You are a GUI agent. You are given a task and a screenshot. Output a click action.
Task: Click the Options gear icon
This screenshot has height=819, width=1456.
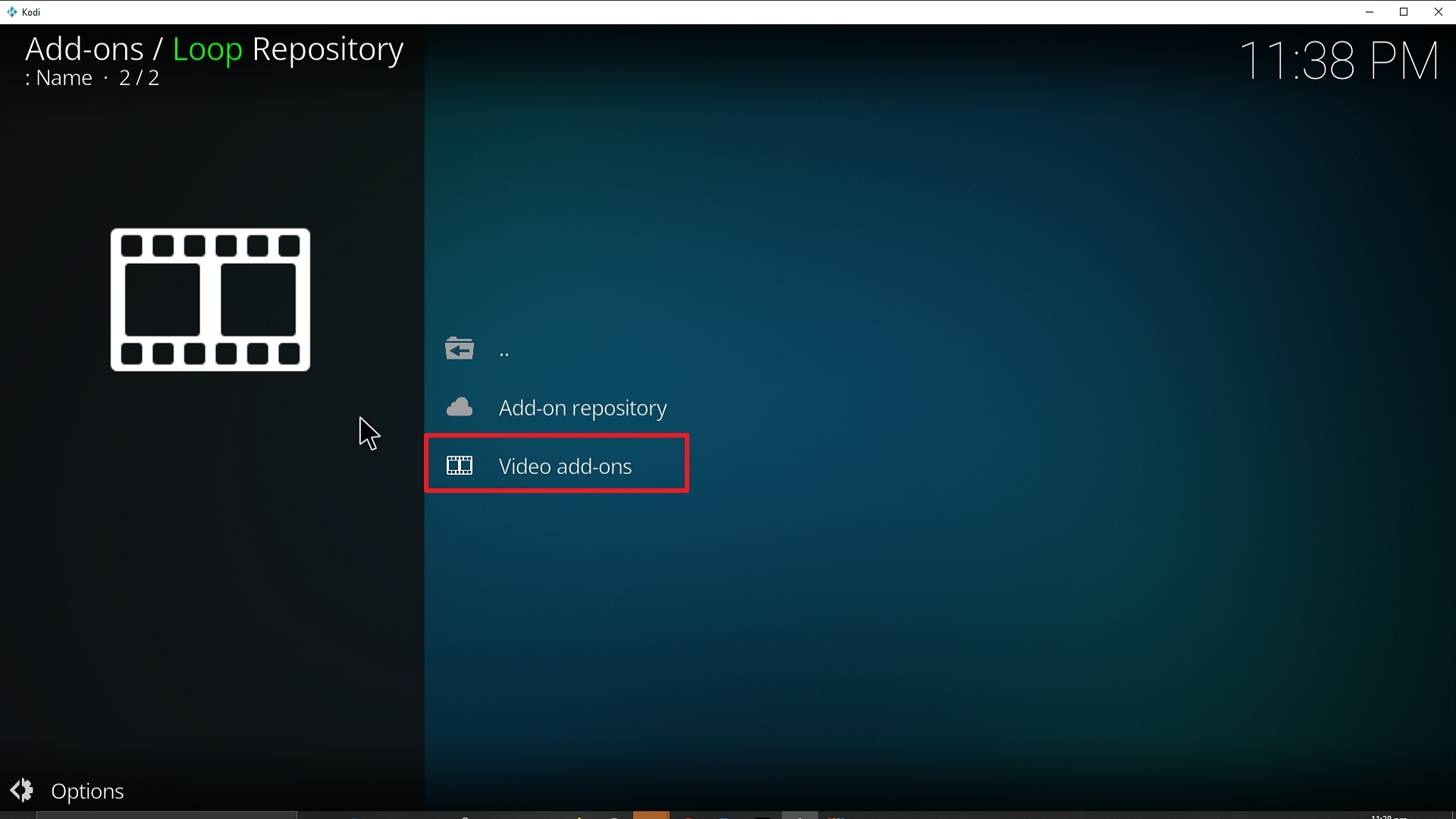[22, 790]
